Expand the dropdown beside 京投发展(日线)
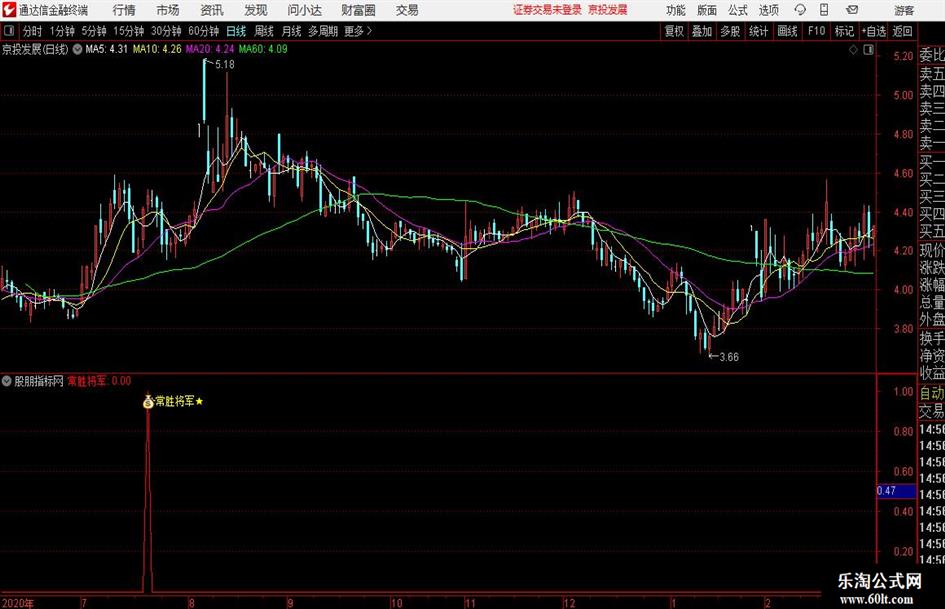Viewport: 945px width, 609px height. [77, 49]
